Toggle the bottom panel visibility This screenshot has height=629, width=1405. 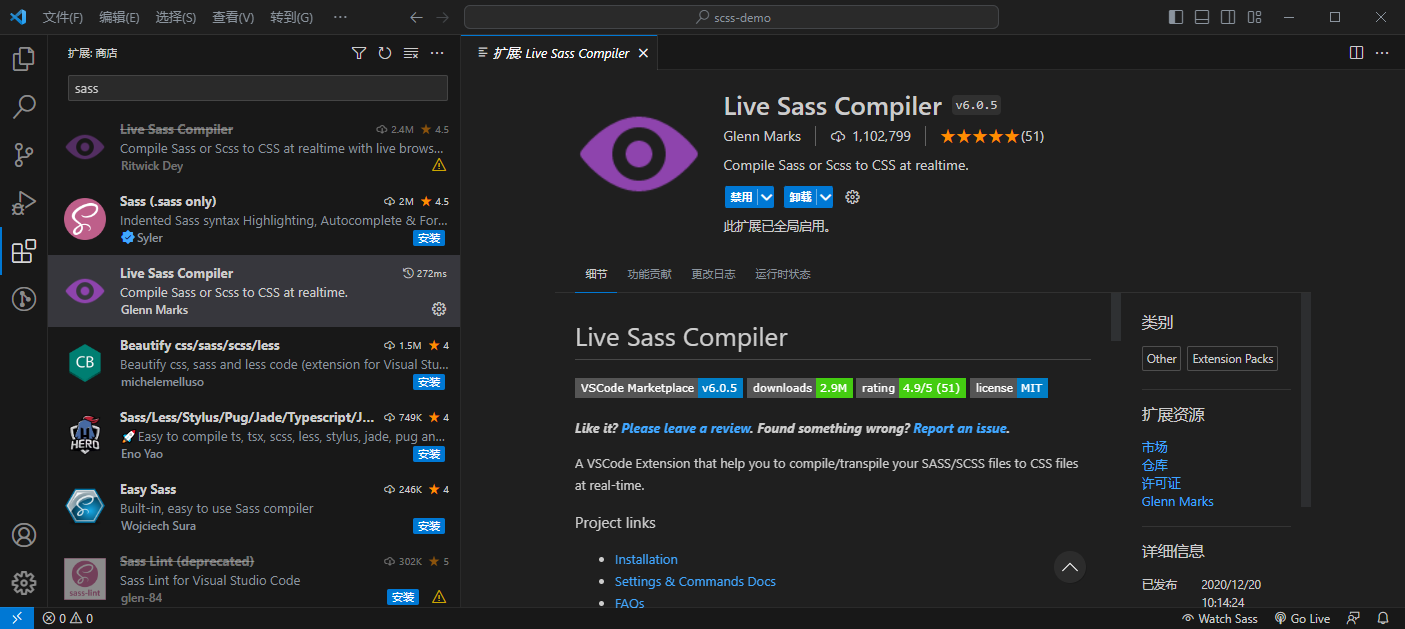(x=1202, y=17)
